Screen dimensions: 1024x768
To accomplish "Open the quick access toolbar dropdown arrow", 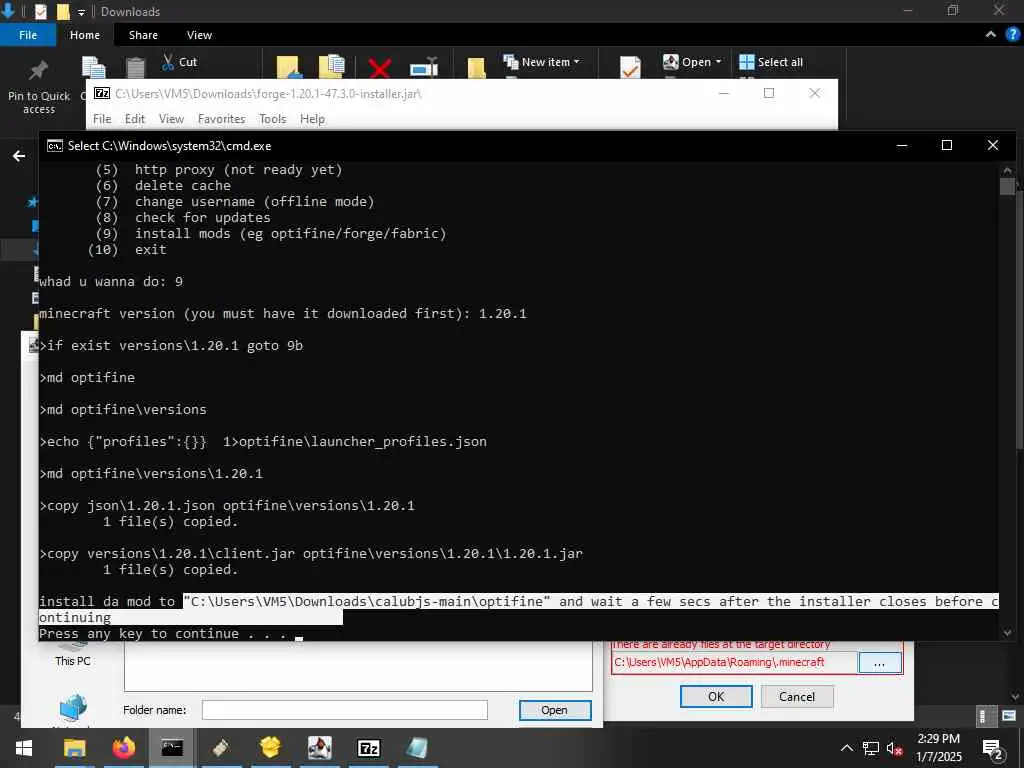I will click(82, 12).
